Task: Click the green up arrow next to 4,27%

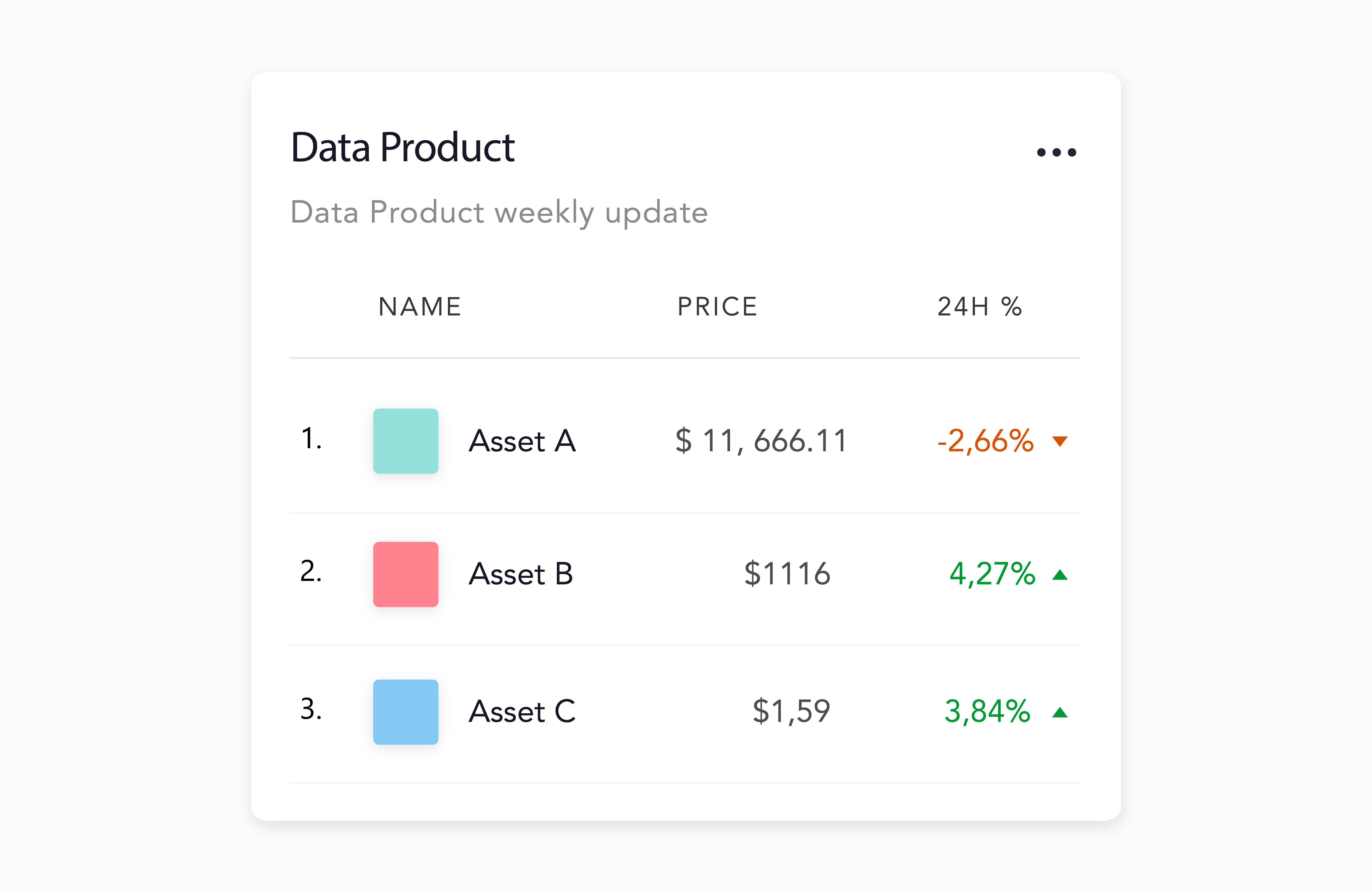Action: (1060, 575)
